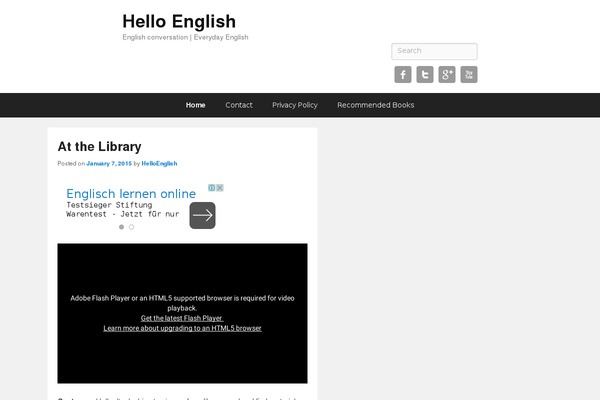The image size is (600, 400).
Task: Click the Hello English site title
Action: (x=179, y=21)
